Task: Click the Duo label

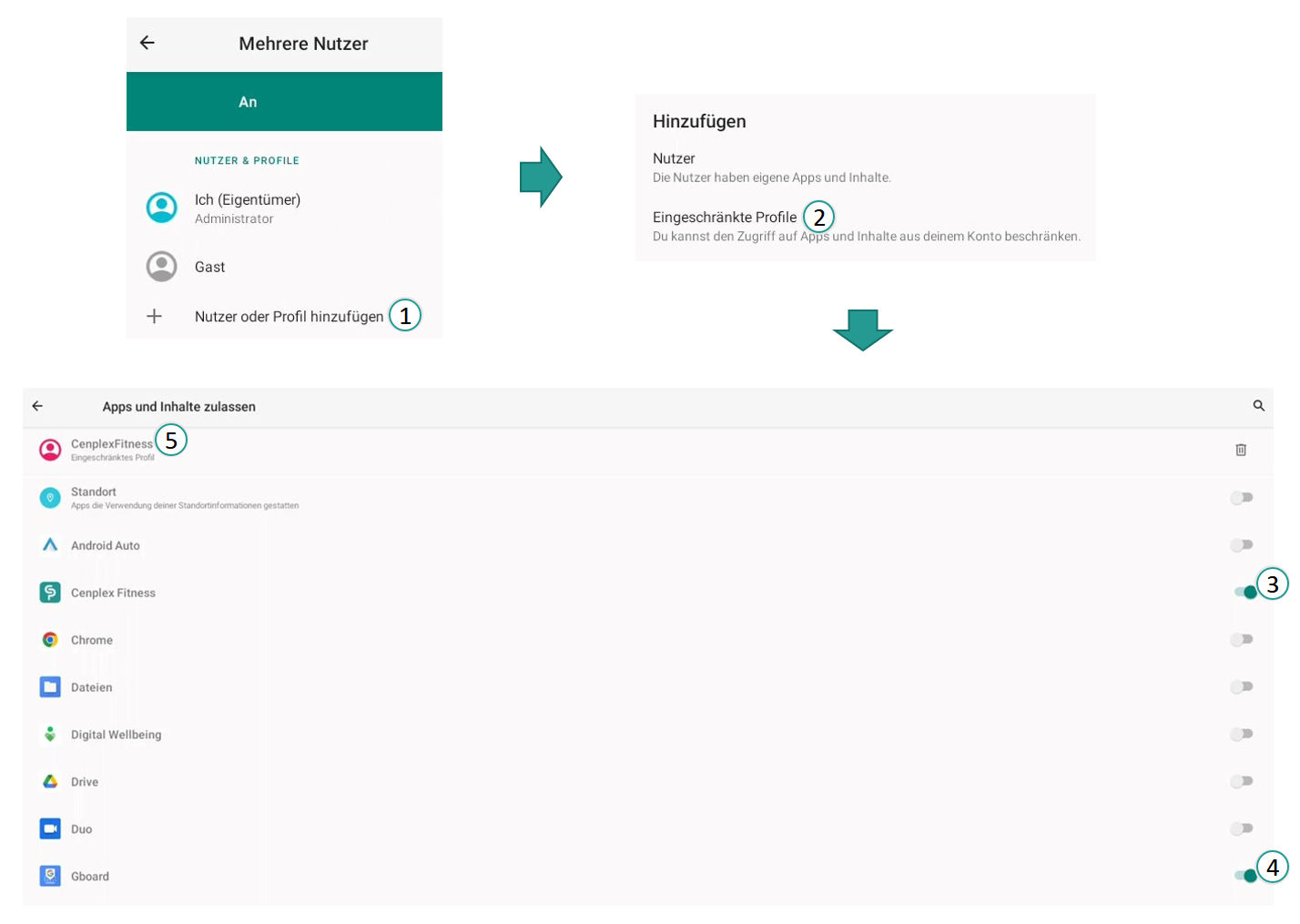Action: pos(82,829)
